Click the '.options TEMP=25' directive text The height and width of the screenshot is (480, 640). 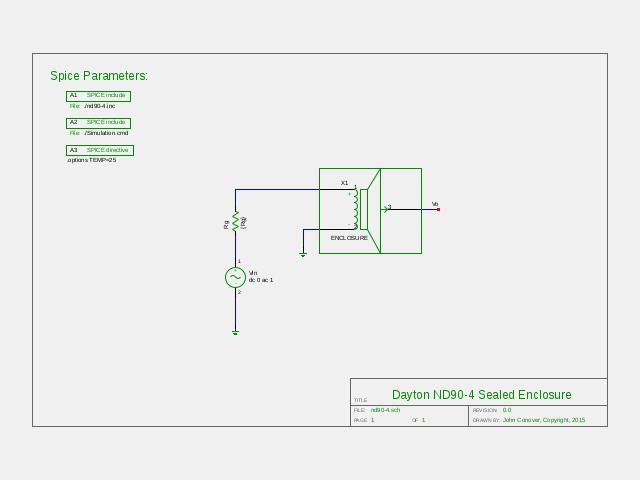92,160
